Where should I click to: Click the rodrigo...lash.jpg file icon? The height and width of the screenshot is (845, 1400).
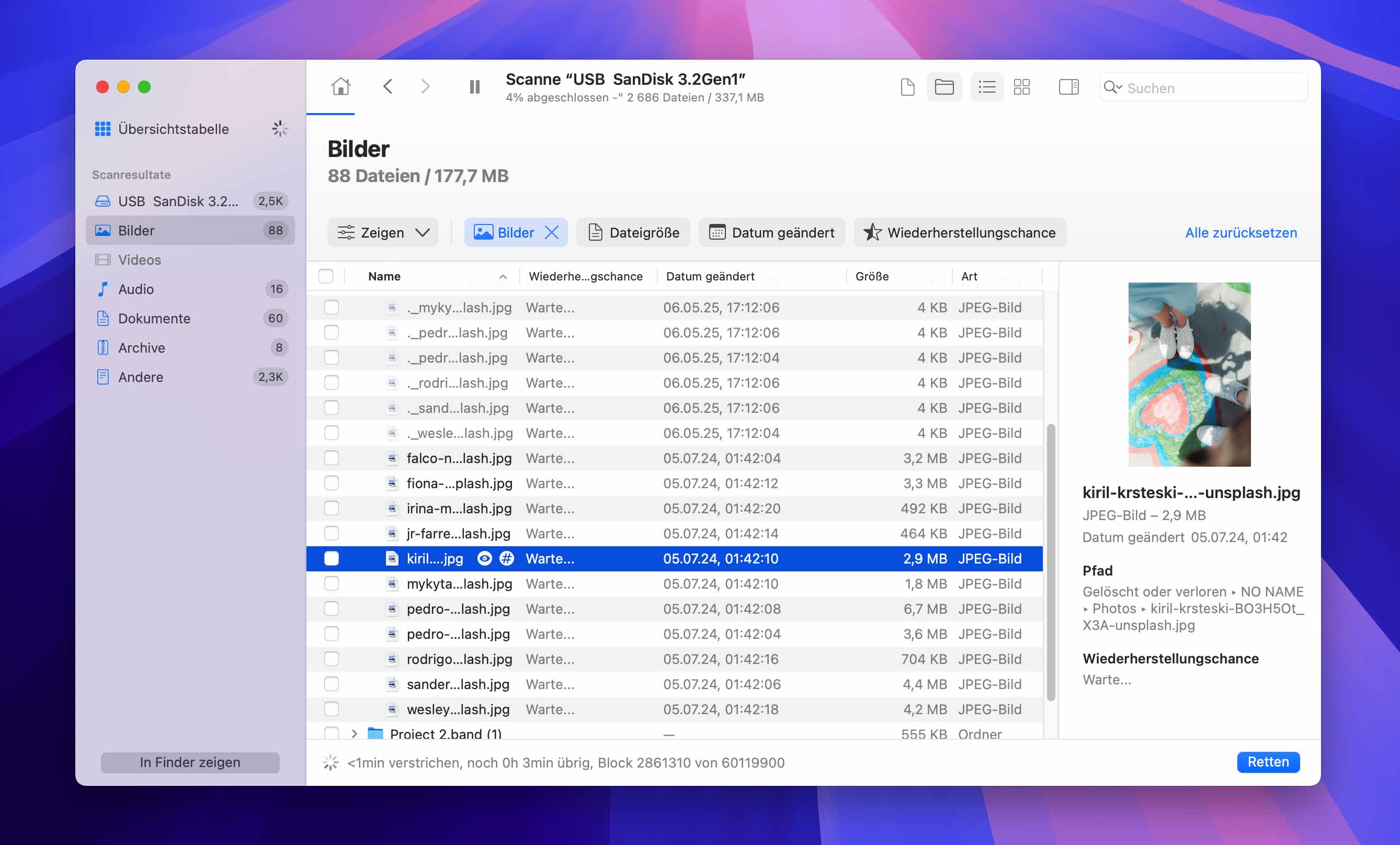coord(392,659)
